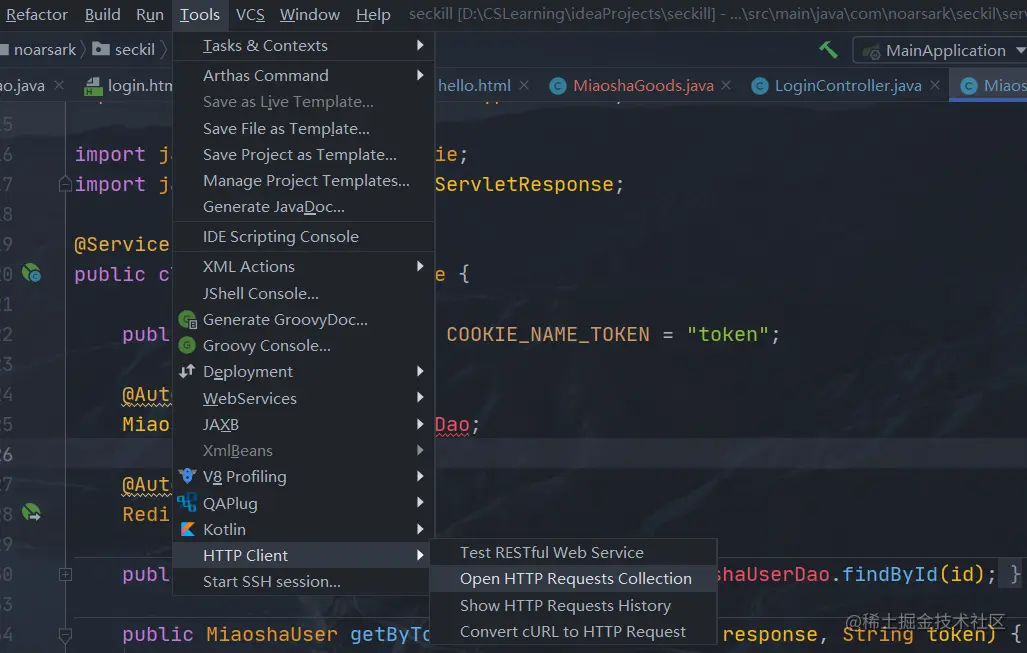Click the "token" string literal
This screenshot has width=1027, height=653.
coord(728,335)
